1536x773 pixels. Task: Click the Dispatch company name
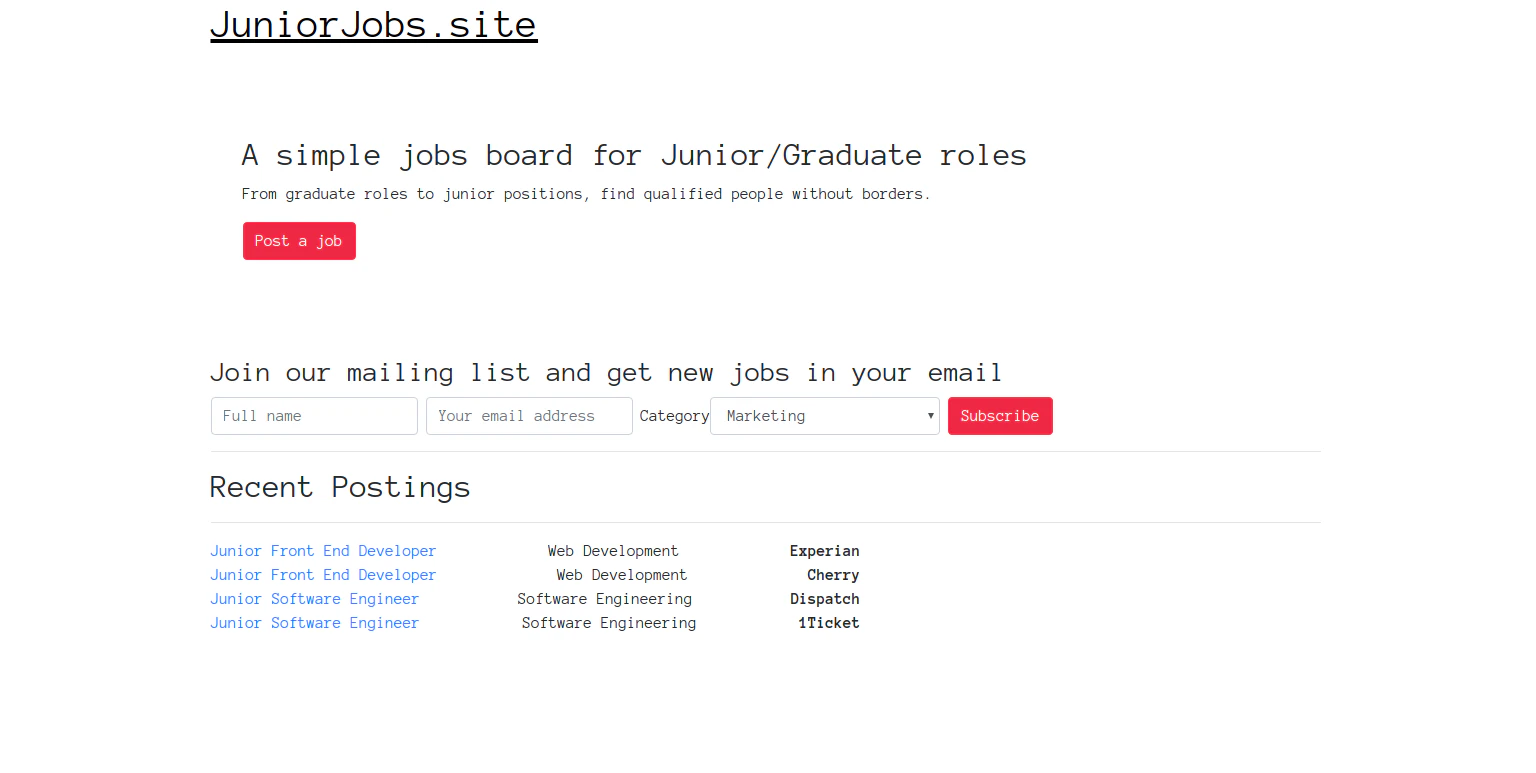point(824,598)
